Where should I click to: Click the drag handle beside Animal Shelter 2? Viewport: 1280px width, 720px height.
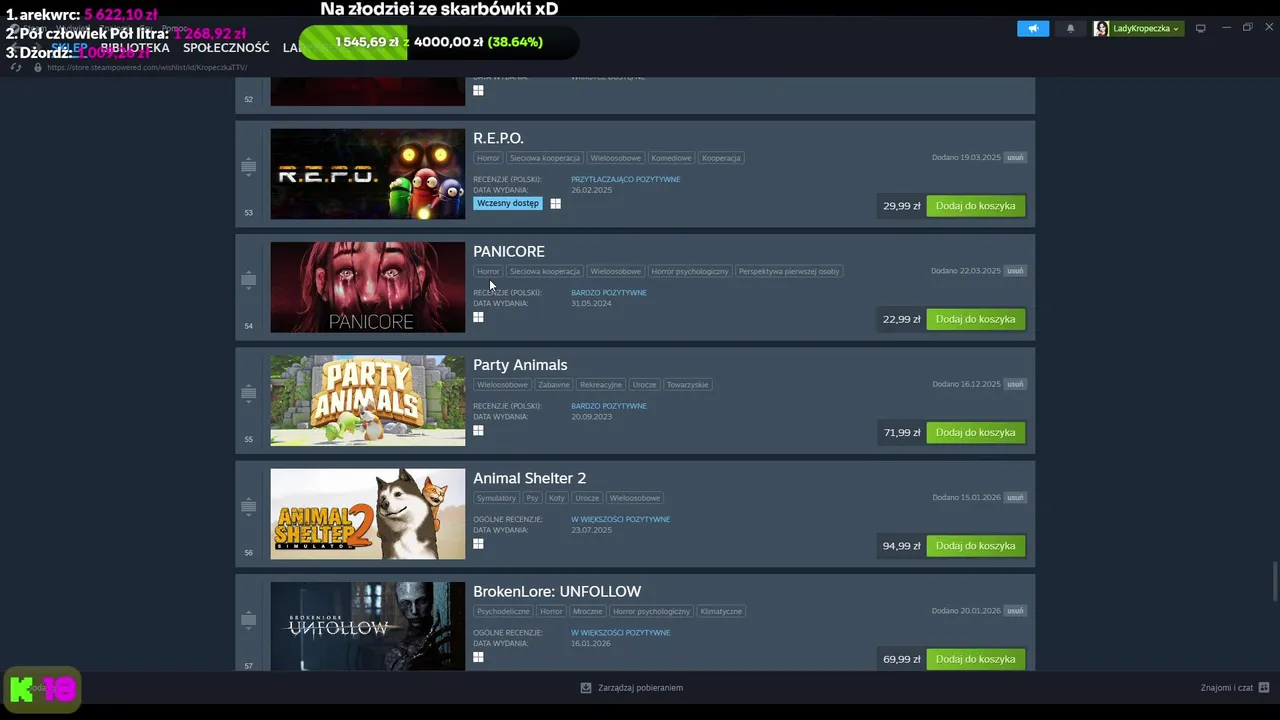(249, 507)
